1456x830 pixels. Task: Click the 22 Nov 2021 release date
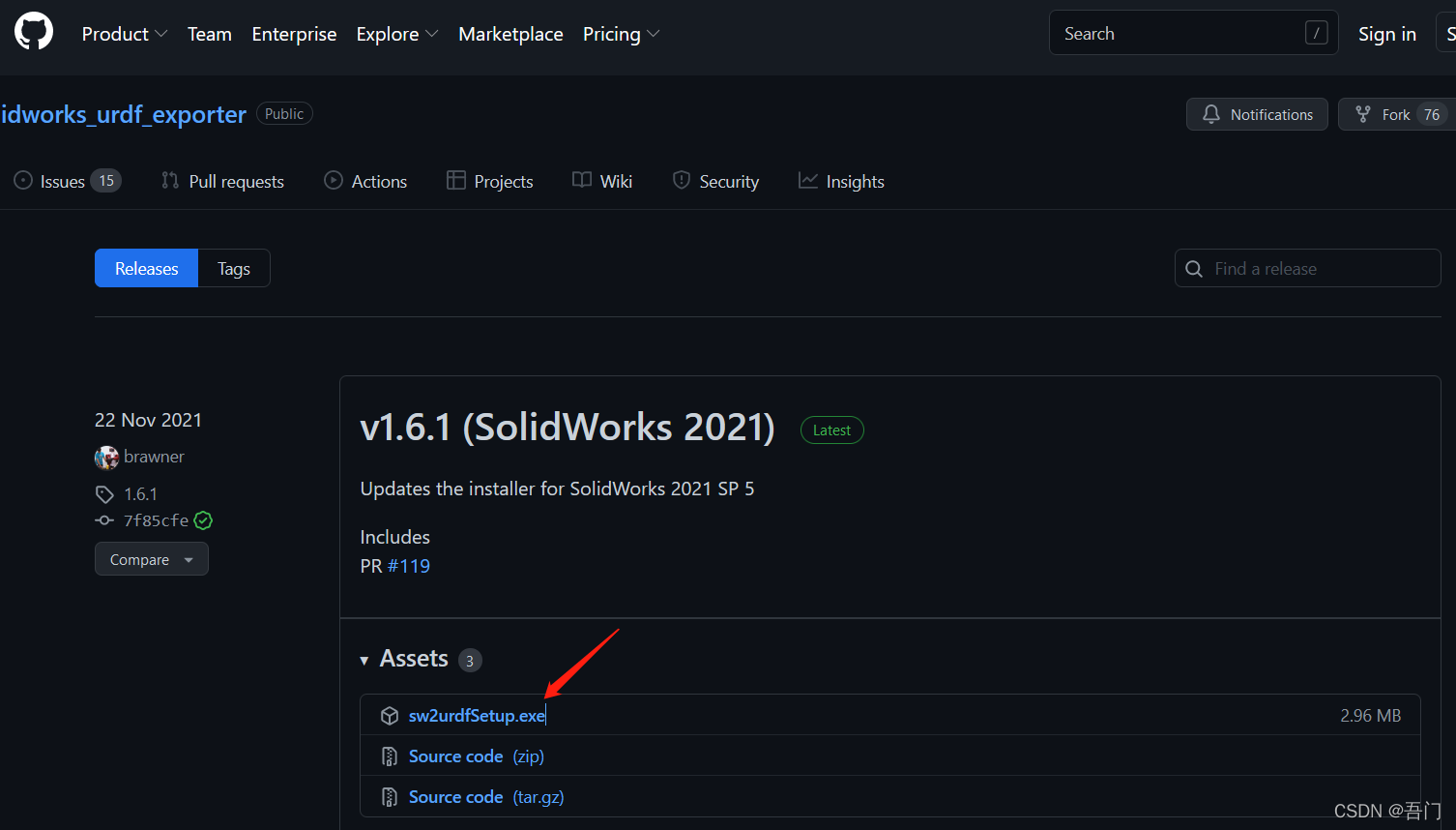coord(148,420)
